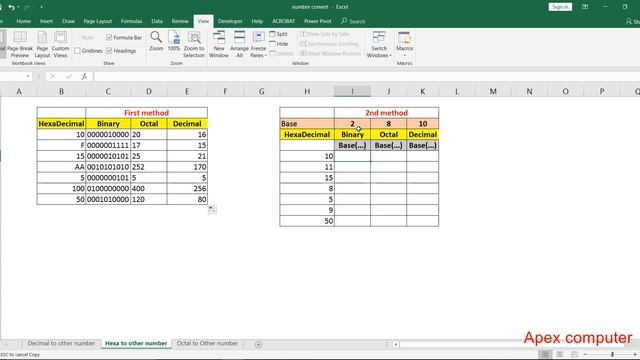Open the ACROBAT ribbon tab
Image resolution: width=640 pixels, height=360 pixels.
coord(283,21)
